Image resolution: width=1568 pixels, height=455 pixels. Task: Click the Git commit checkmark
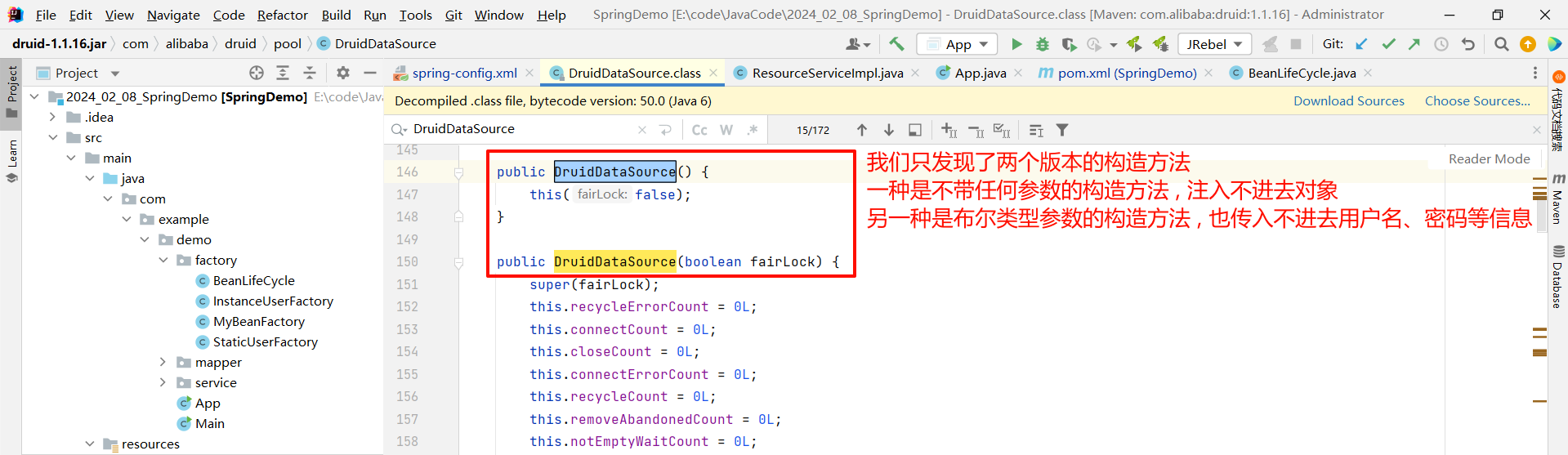(x=1388, y=44)
